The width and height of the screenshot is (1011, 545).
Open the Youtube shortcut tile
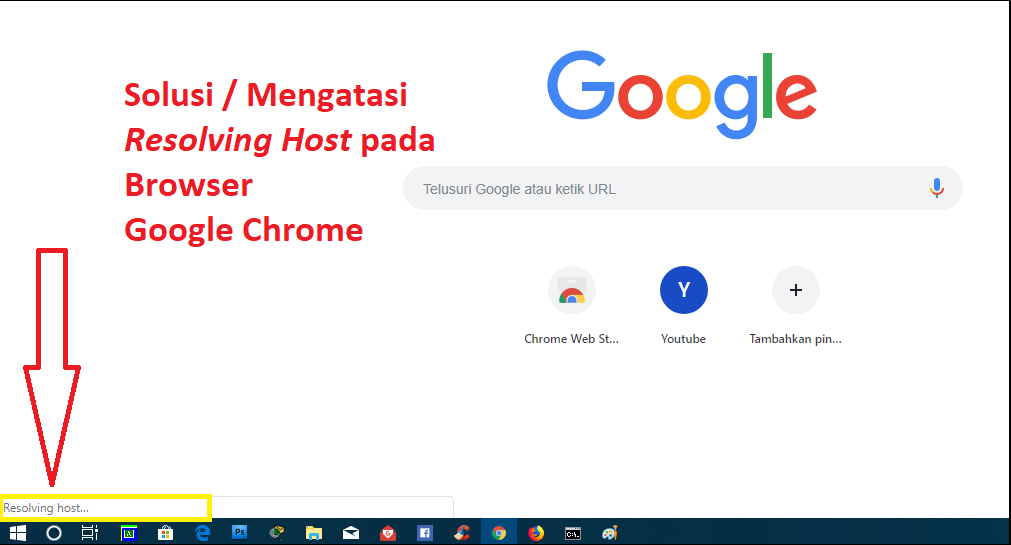(x=683, y=290)
